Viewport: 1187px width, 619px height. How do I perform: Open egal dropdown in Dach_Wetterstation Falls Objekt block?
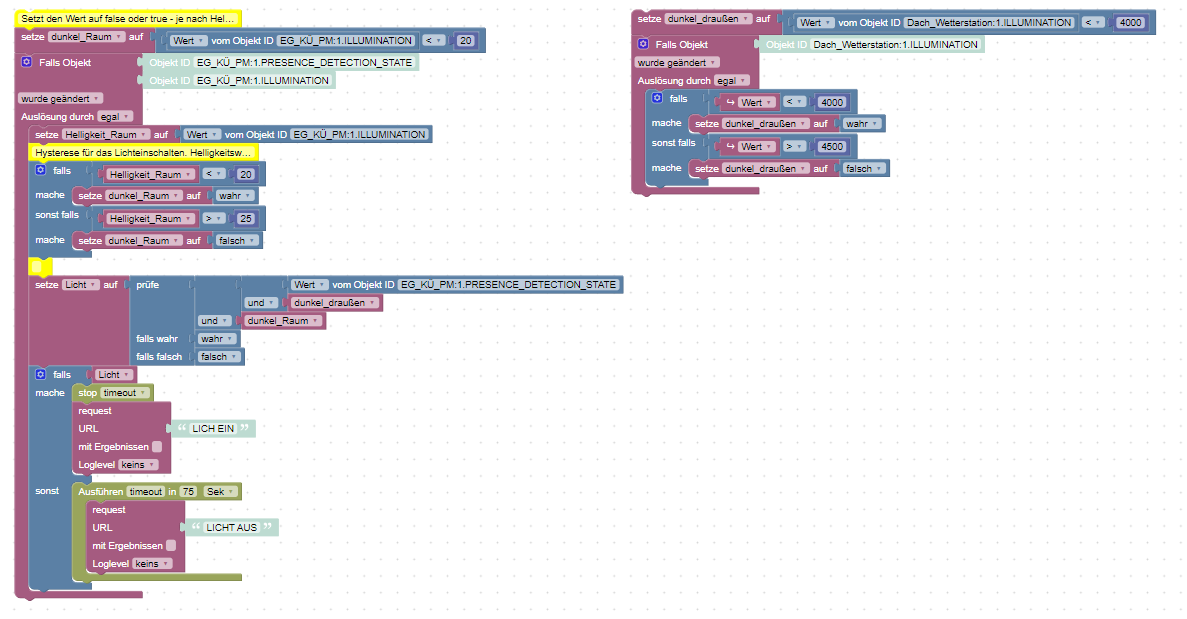[x=732, y=81]
